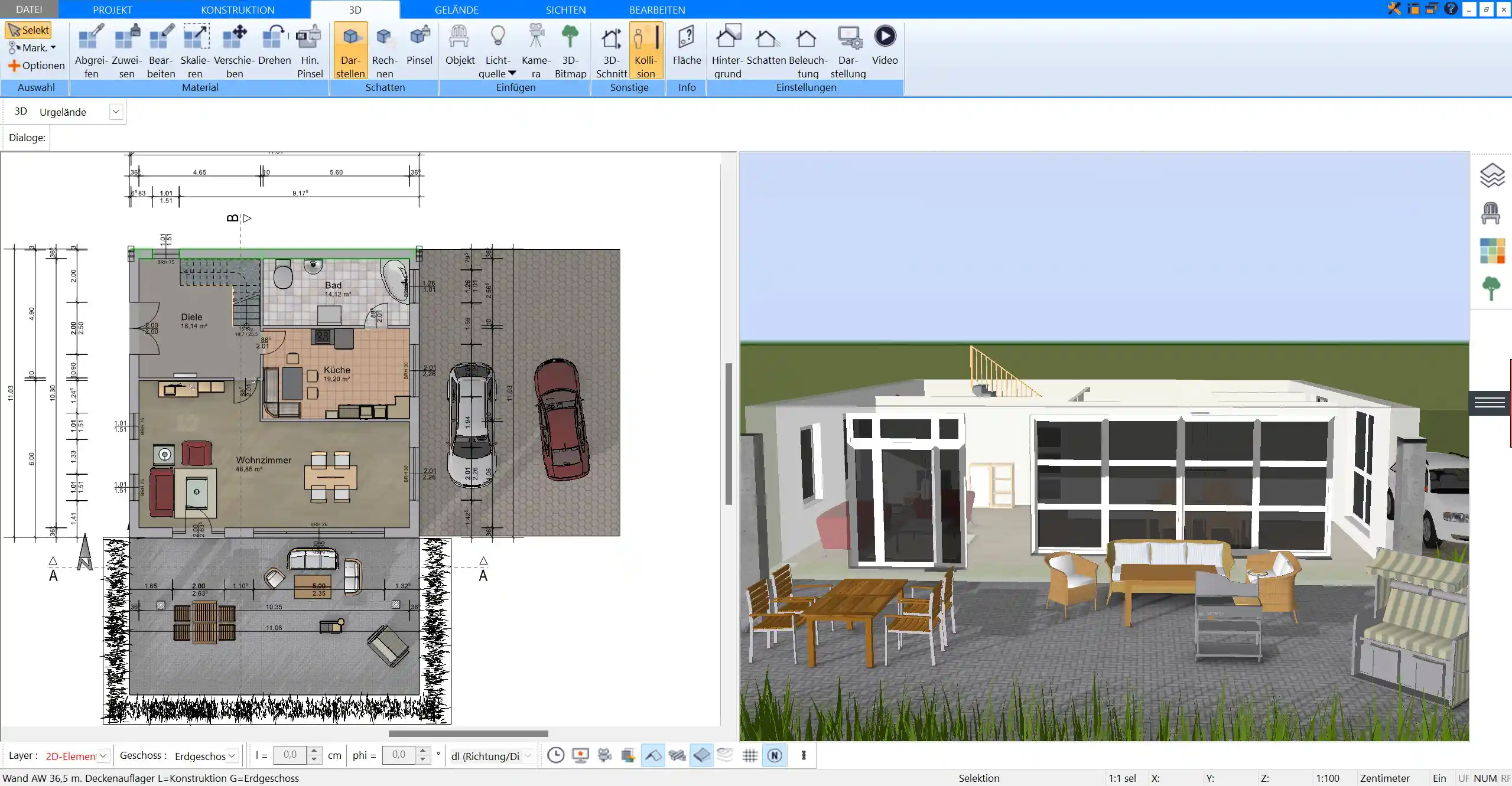This screenshot has width=1512, height=786.
Task: Switch to the KONSTRUKTION ribbon tab
Action: click(238, 9)
